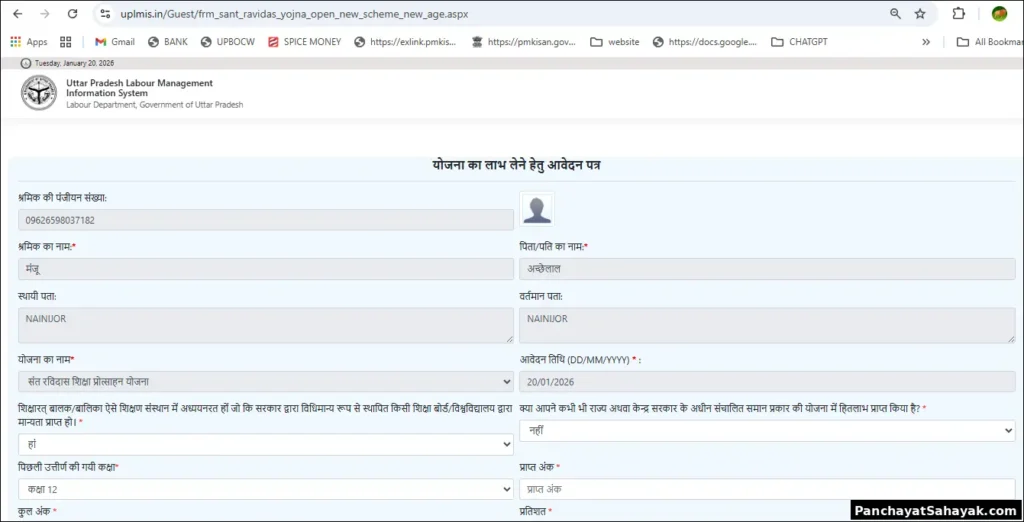This screenshot has width=1024, height=522.
Task: Open the CHATGPT bookmarks folder
Action: tap(799, 42)
